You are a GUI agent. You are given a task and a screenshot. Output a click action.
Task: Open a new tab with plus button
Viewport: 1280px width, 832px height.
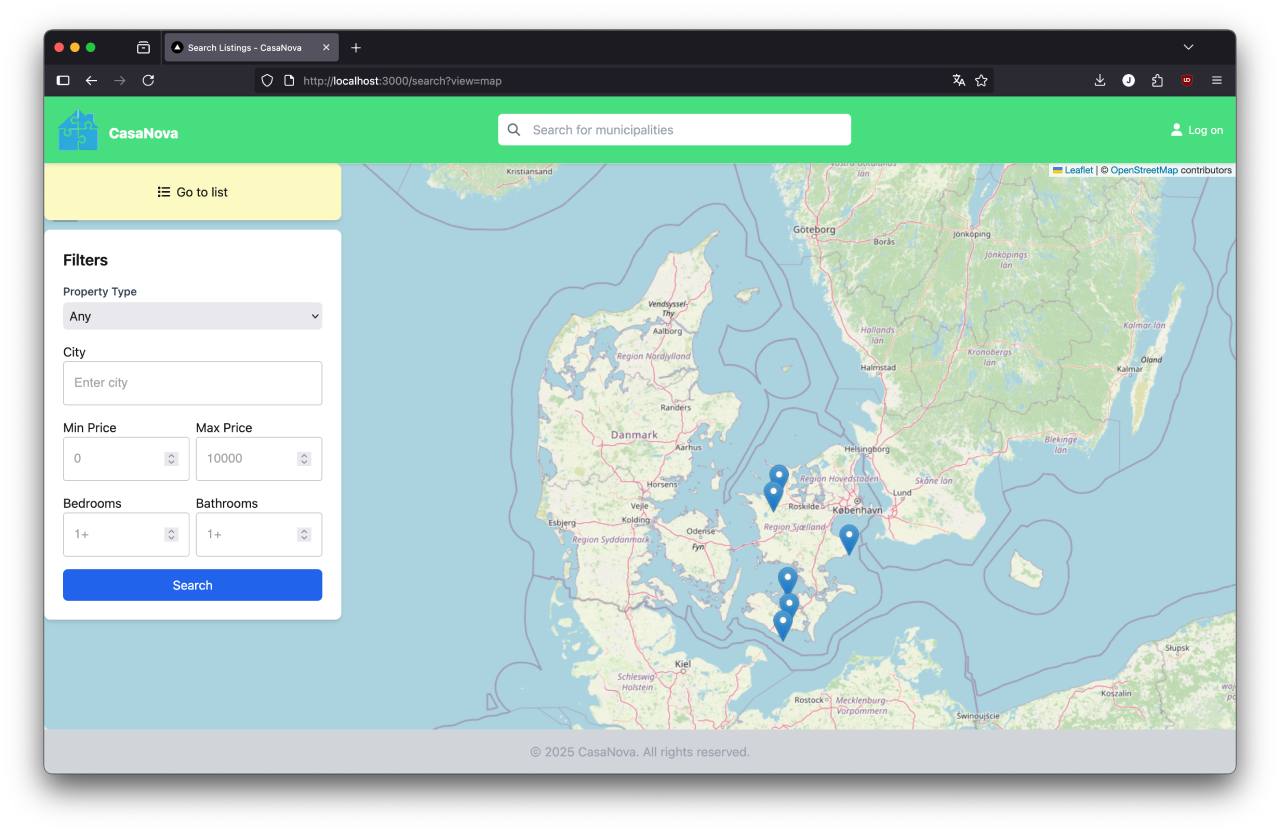[x=356, y=47]
